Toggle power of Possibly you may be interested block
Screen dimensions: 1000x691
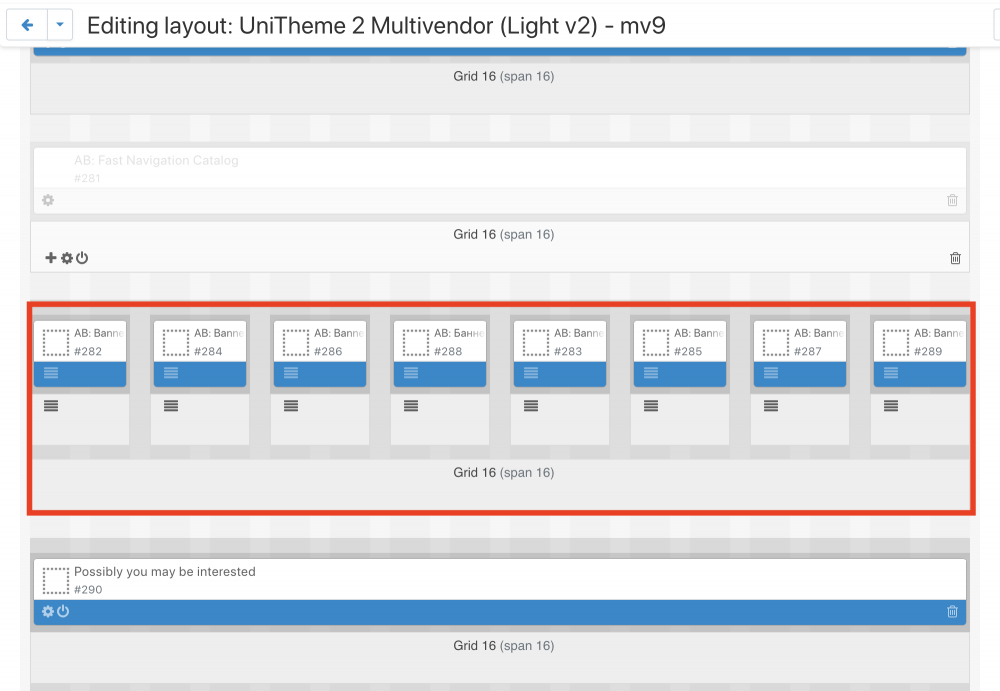click(63, 612)
